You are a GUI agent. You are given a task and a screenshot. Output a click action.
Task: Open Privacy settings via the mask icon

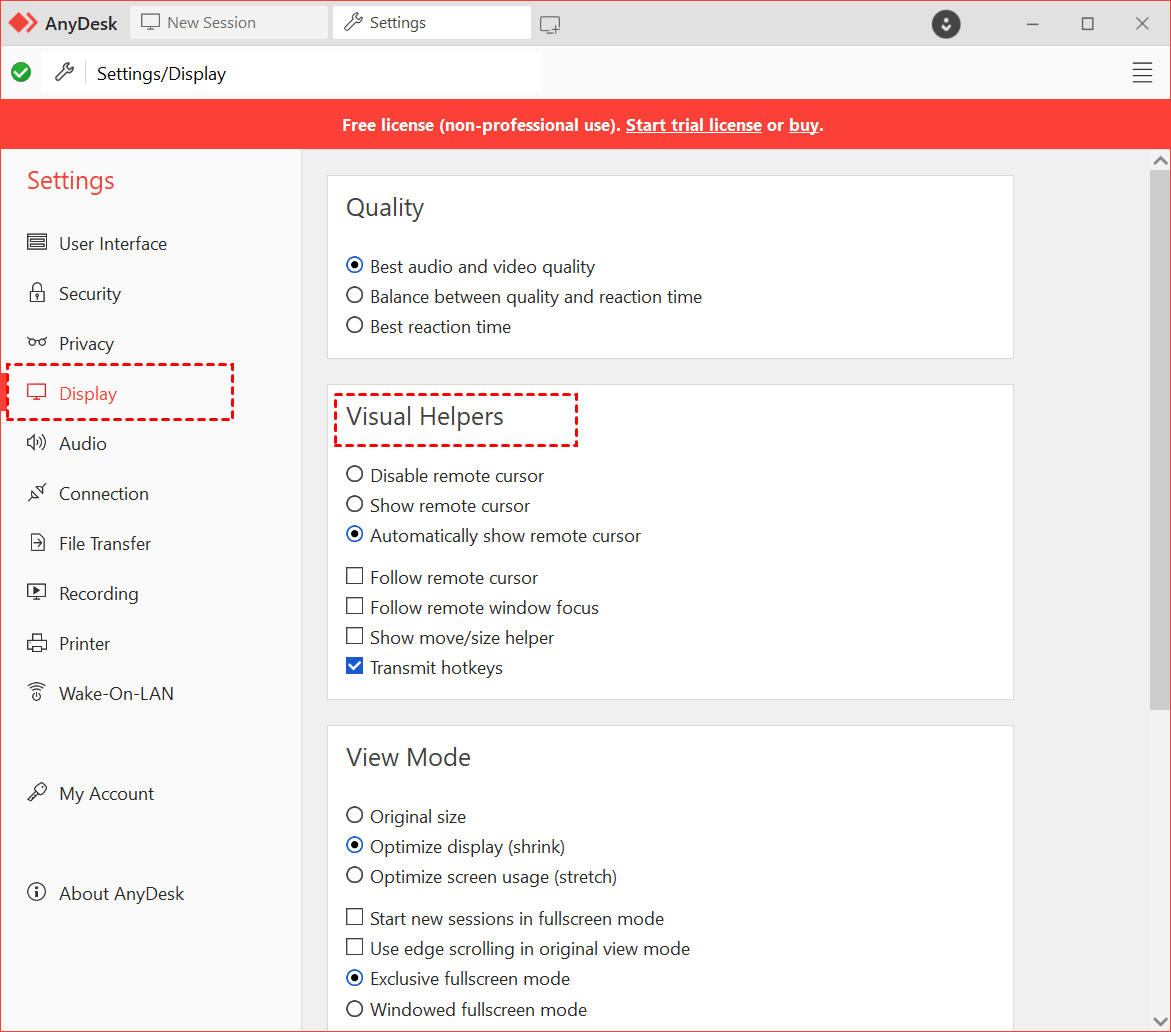36,343
